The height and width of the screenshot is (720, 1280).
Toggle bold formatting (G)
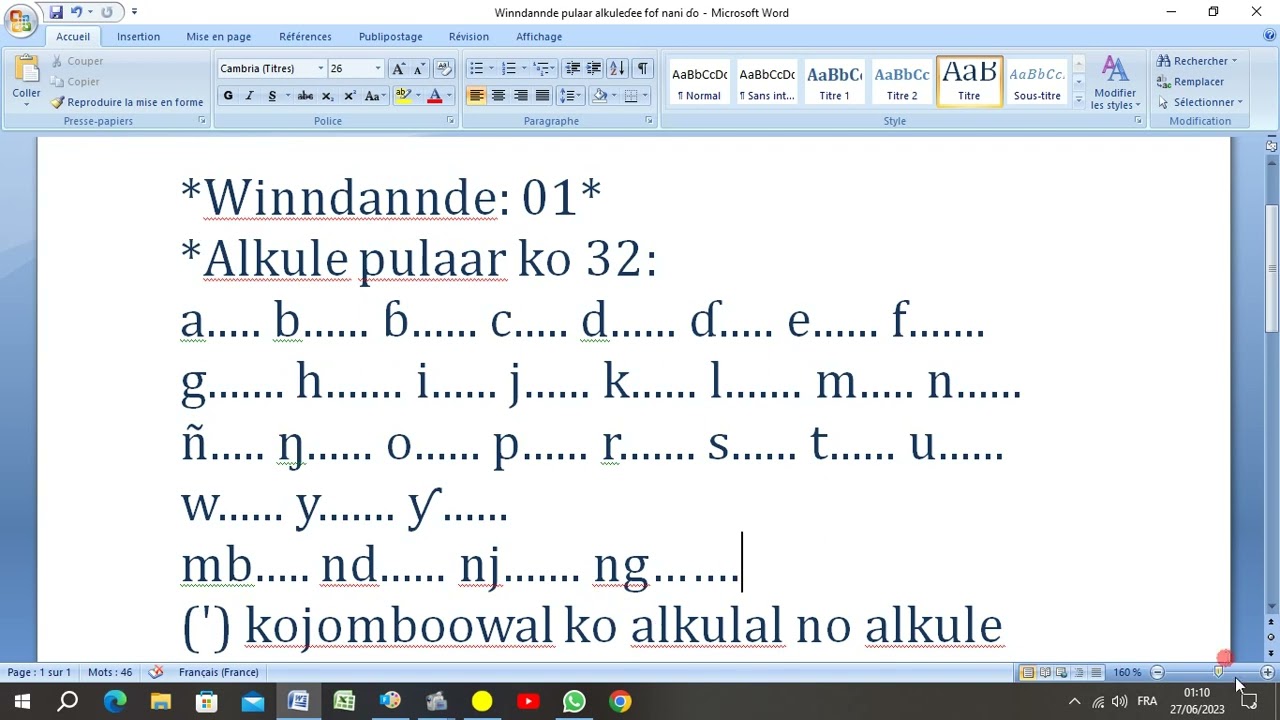[x=228, y=96]
